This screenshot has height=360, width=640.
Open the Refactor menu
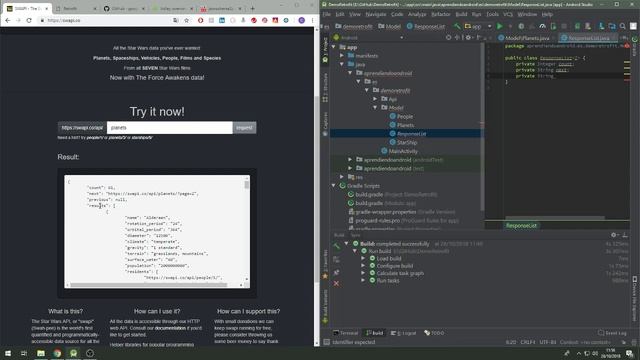pos(441,14)
